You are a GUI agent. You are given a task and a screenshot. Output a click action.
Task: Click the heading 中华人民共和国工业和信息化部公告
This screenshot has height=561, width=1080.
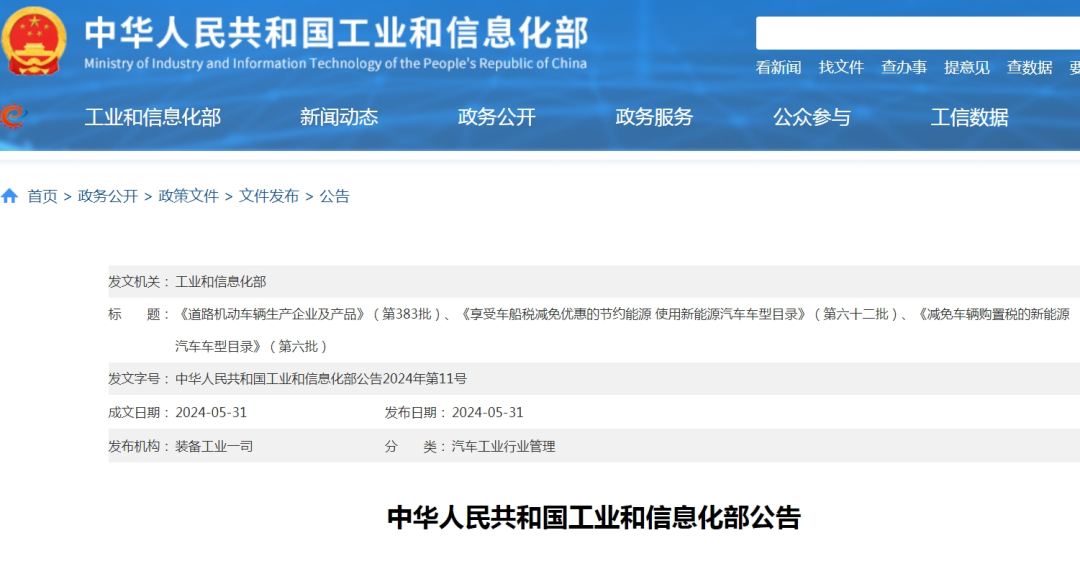coord(594,518)
